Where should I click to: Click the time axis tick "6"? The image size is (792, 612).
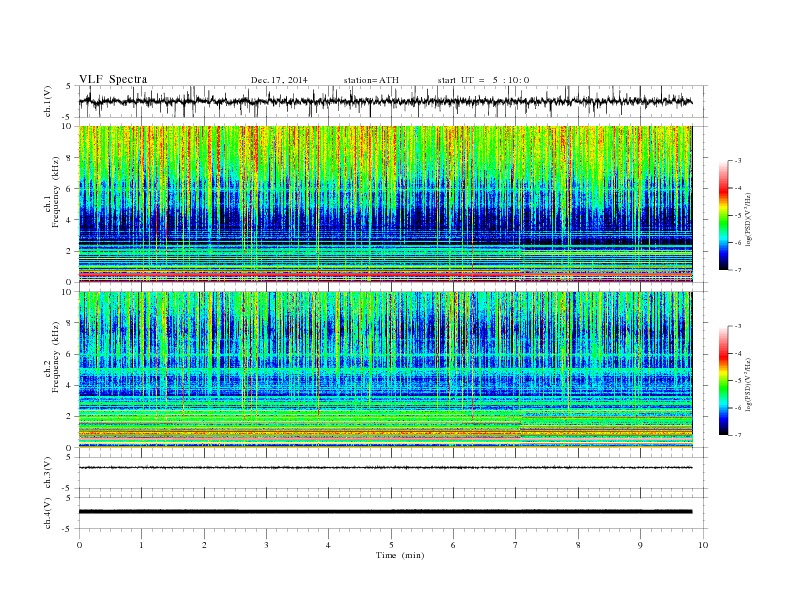(x=453, y=545)
